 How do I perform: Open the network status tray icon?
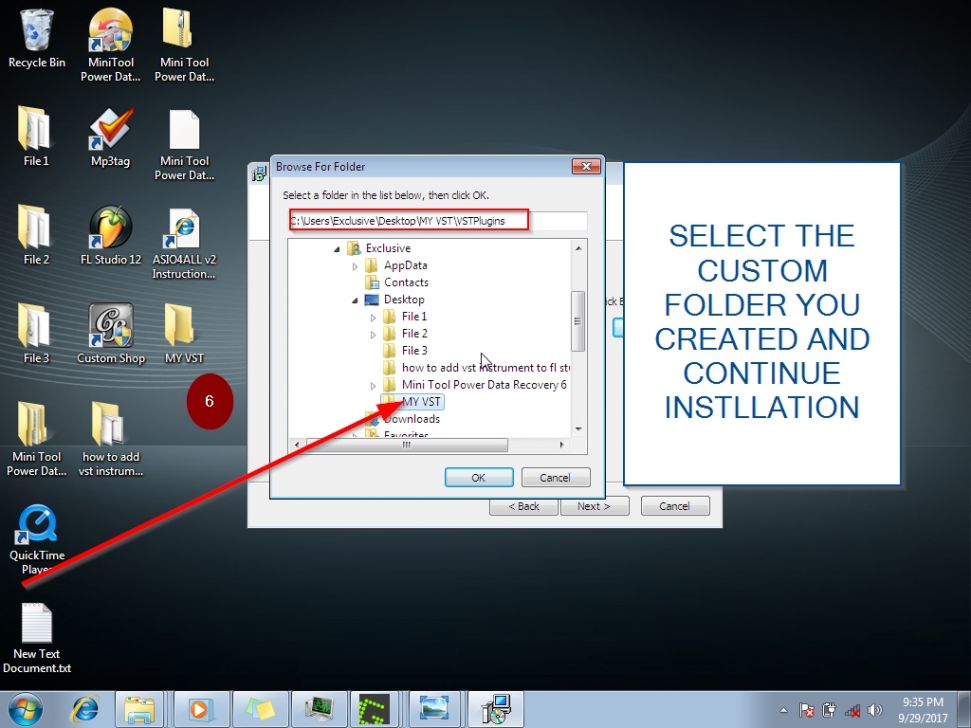[852, 710]
